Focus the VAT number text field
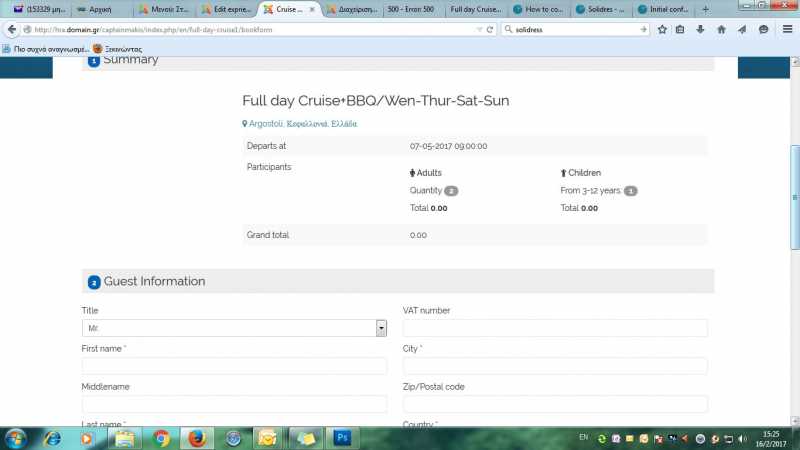 (x=555, y=328)
